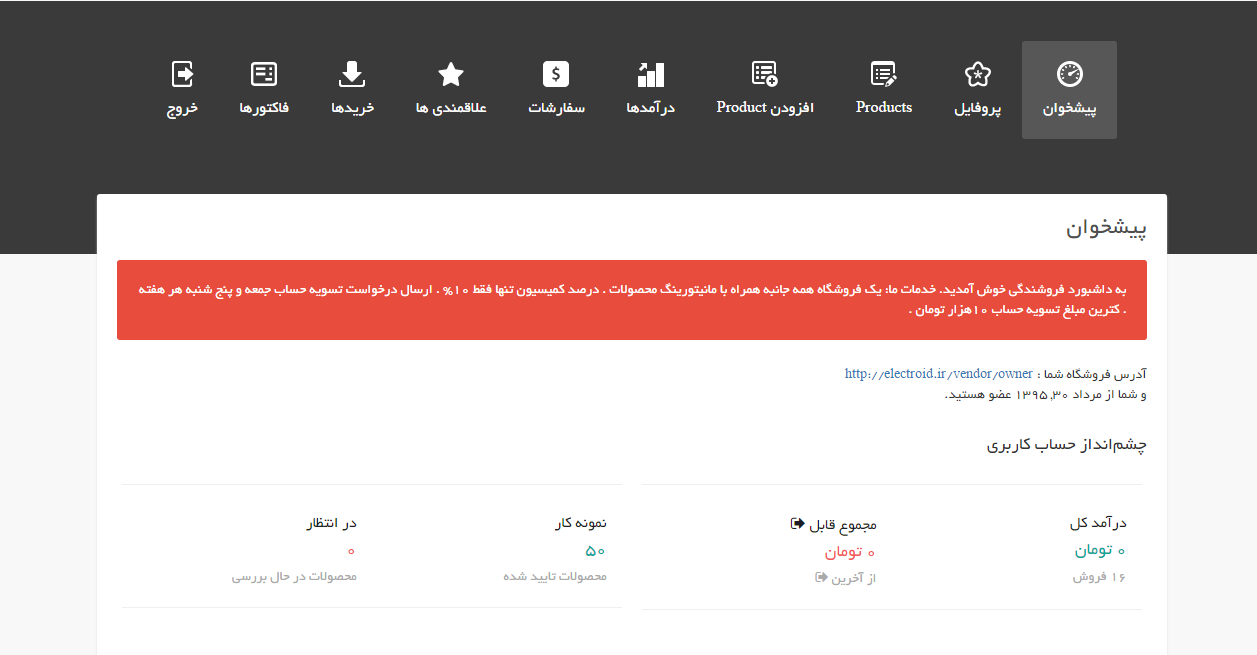
Task: Click the Products list-with-pencil icon
Action: coord(884,74)
